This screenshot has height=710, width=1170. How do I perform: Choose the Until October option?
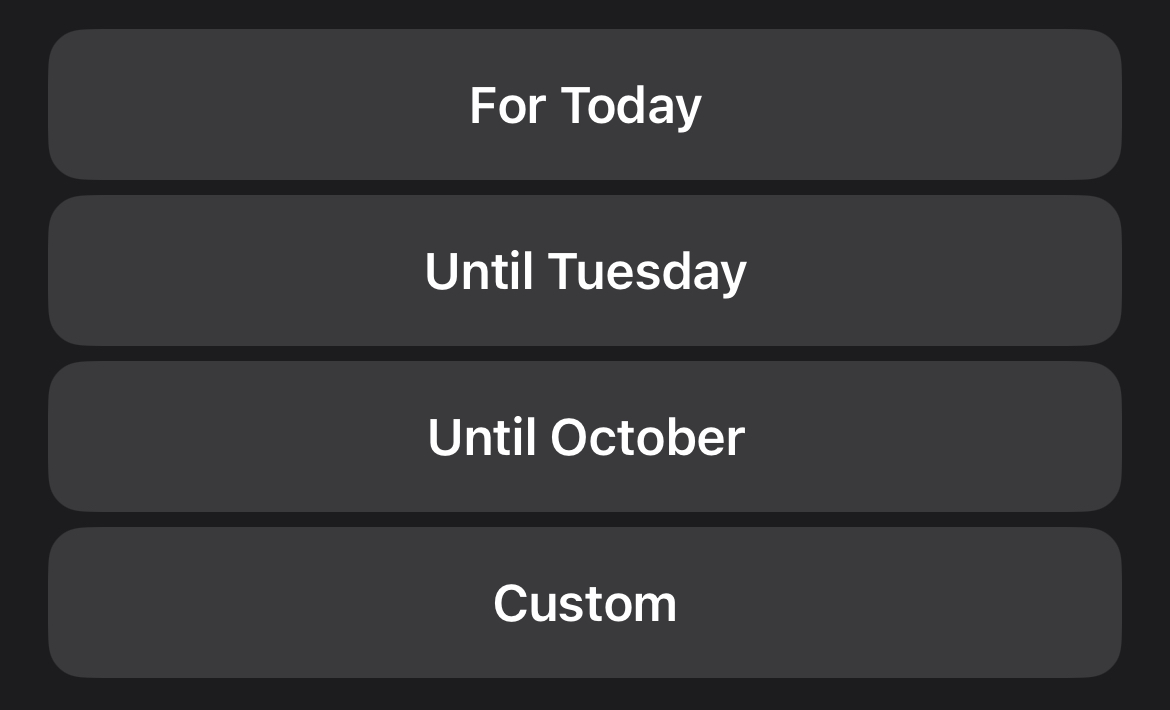coord(585,437)
